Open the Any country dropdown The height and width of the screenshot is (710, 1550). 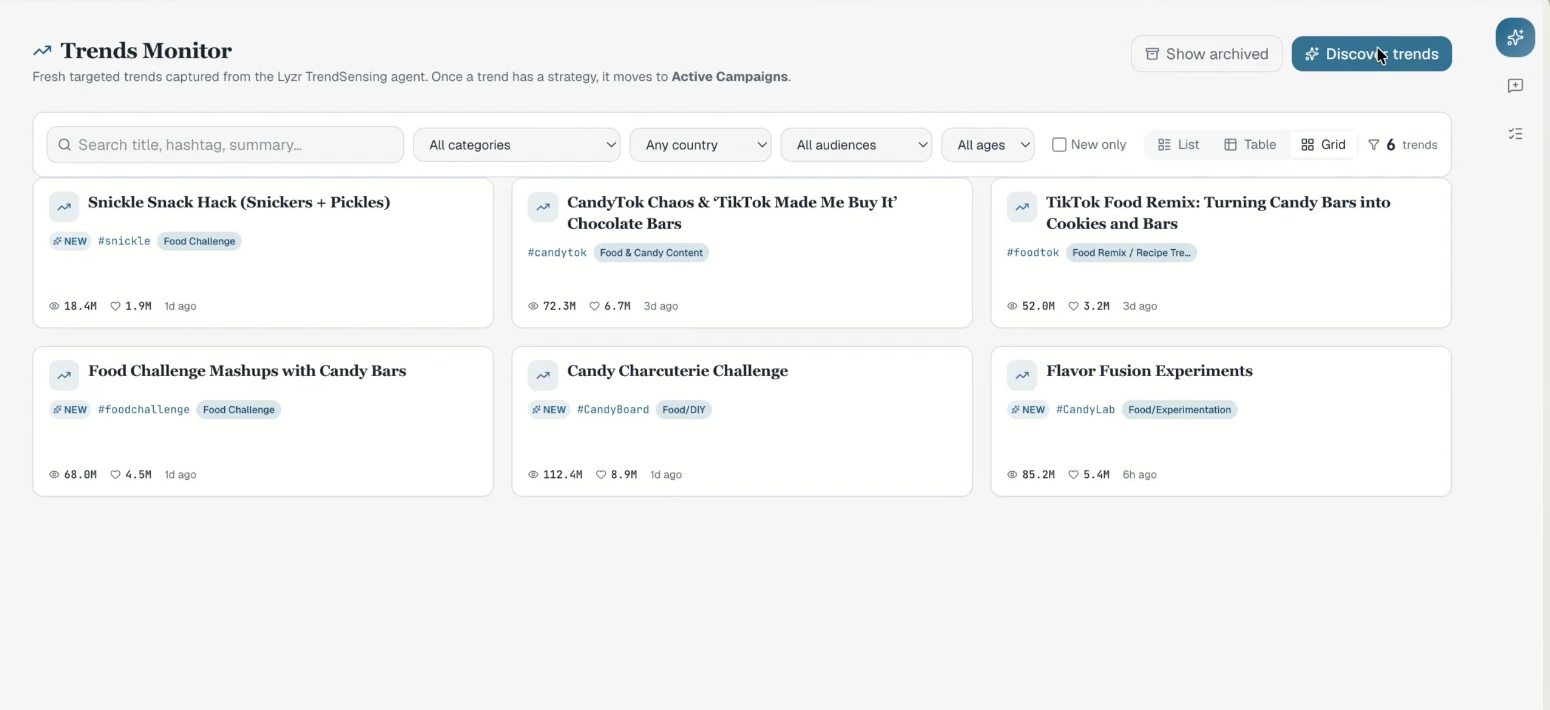(701, 145)
